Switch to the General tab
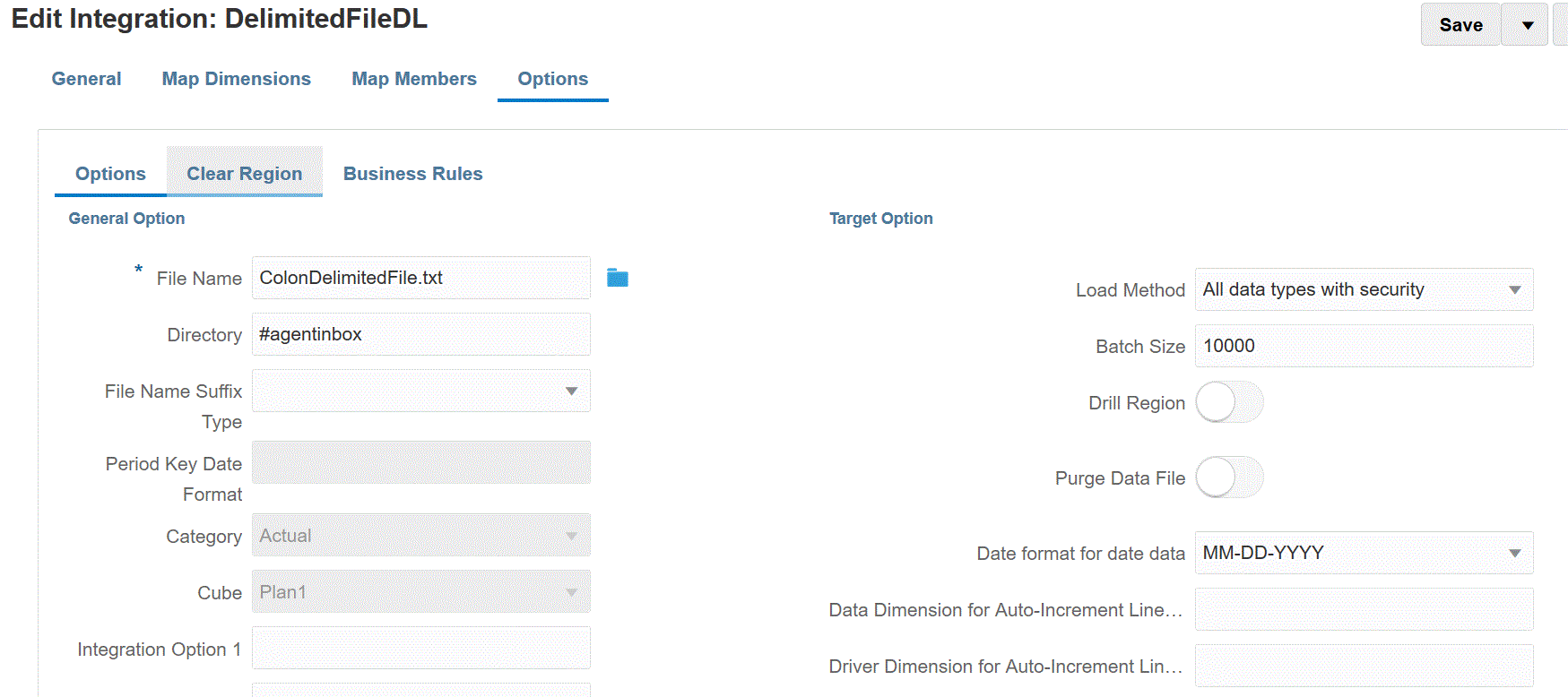This screenshot has height=697, width=1568. pyautogui.click(x=86, y=79)
